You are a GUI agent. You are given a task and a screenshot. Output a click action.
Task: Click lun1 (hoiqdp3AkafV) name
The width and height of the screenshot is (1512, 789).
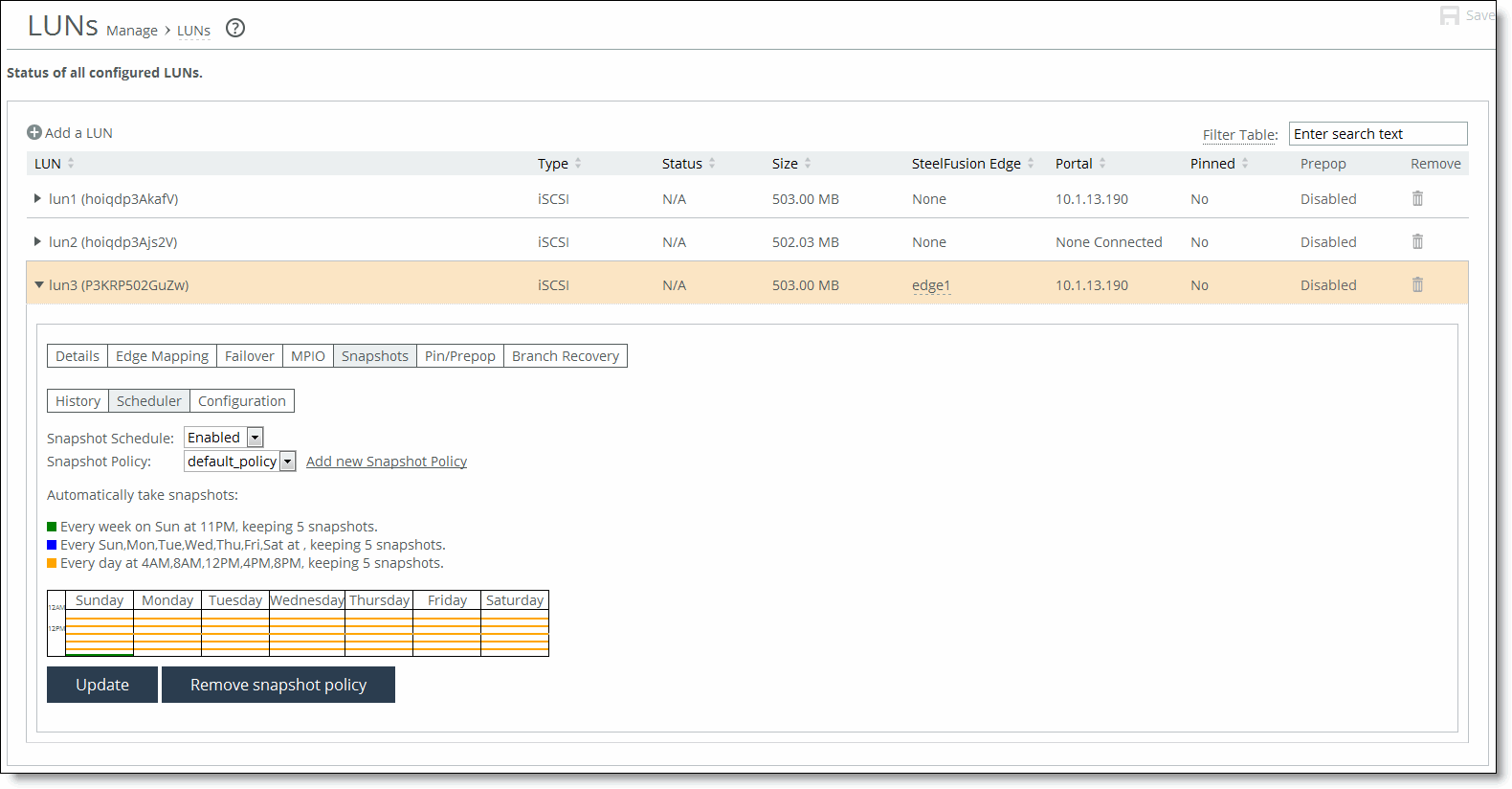pos(114,199)
